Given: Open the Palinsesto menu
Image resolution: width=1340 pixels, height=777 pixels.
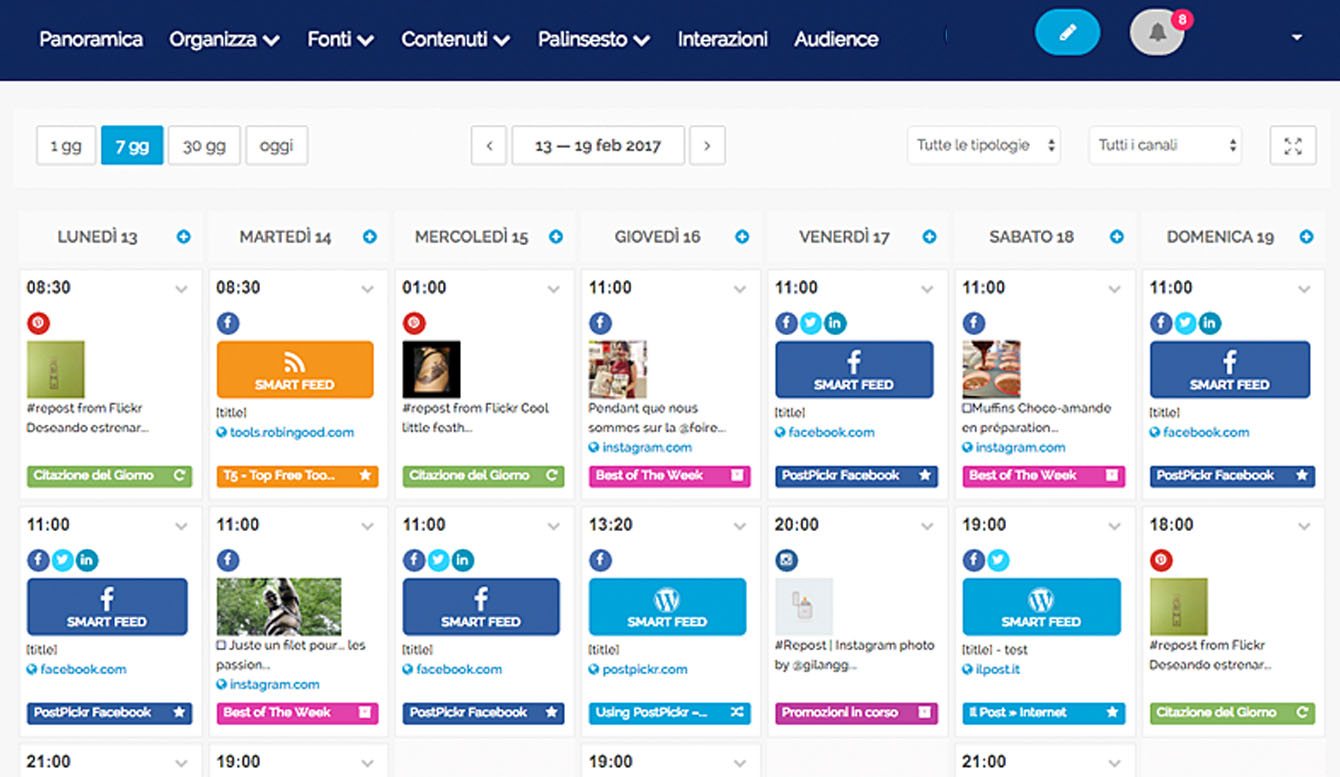Looking at the screenshot, I should (594, 39).
